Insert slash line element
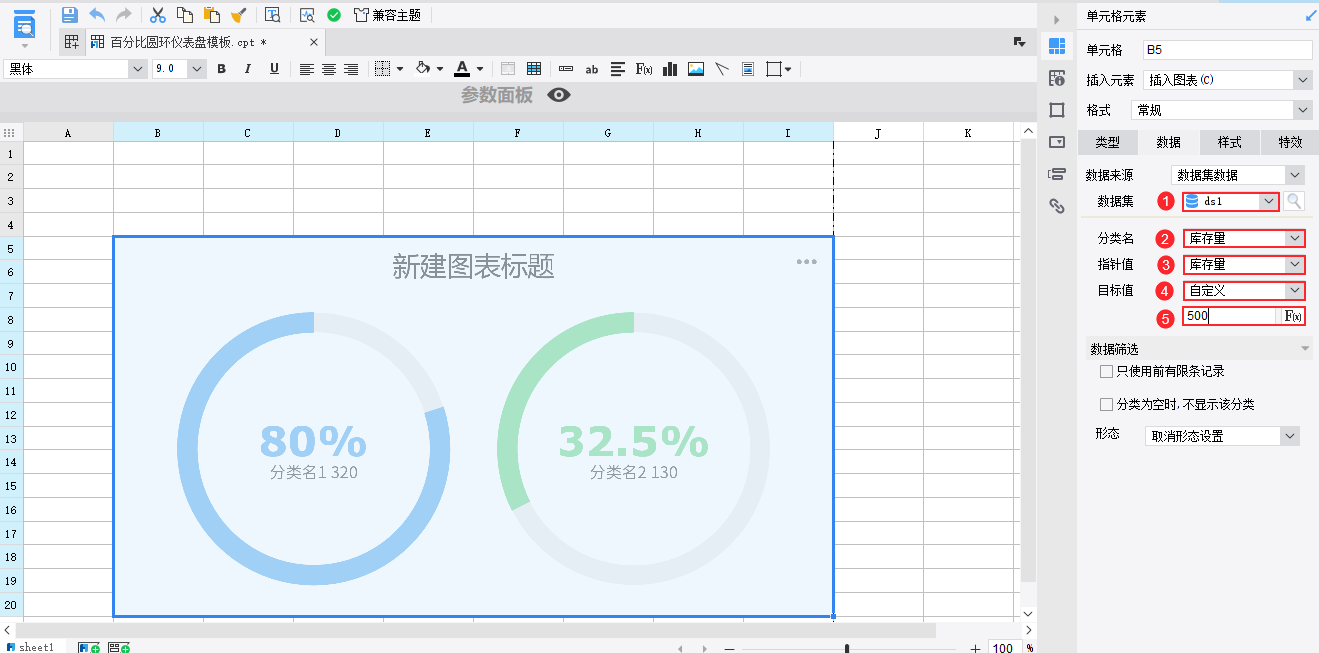The image size is (1319, 653). pos(722,69)
